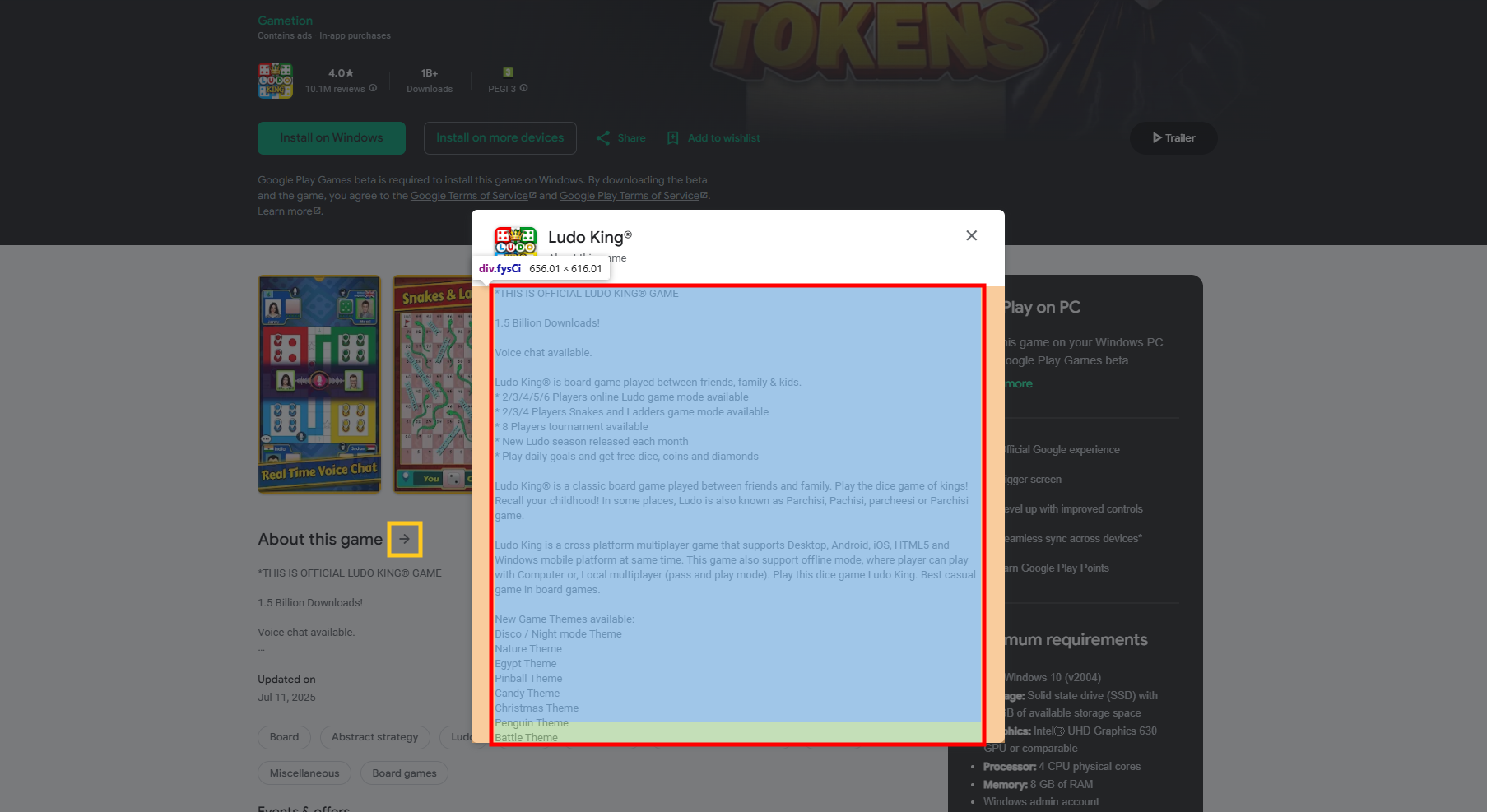1487x812 pixels.
Task: Click the Install on Windows button
Action: pyautogui.click(x=331, y=137)
